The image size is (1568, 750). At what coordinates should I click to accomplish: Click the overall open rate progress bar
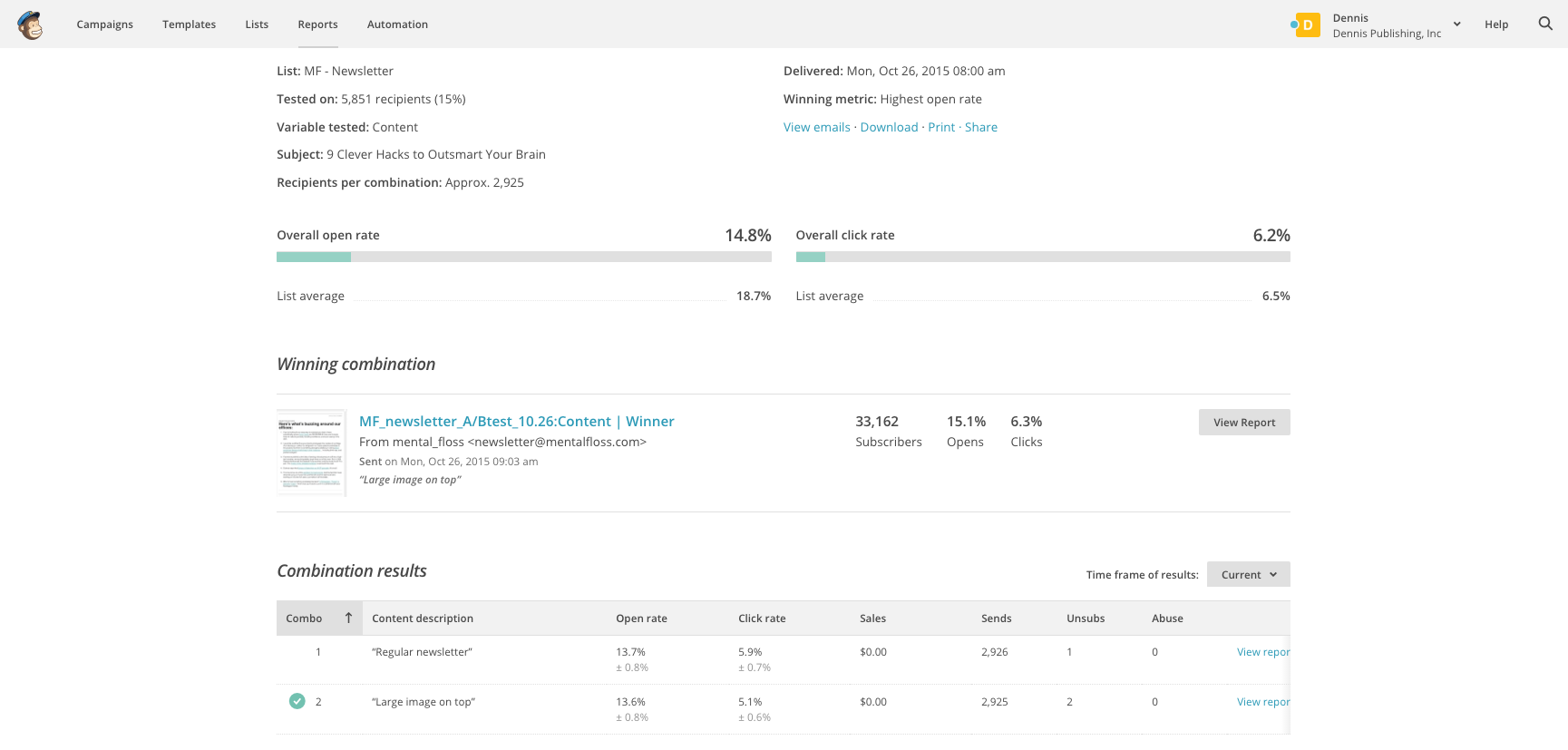click(x=523, y=257)
